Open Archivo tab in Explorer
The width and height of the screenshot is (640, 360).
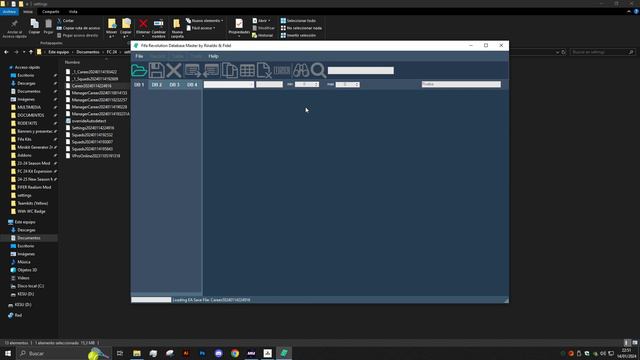tap(9, 12)
